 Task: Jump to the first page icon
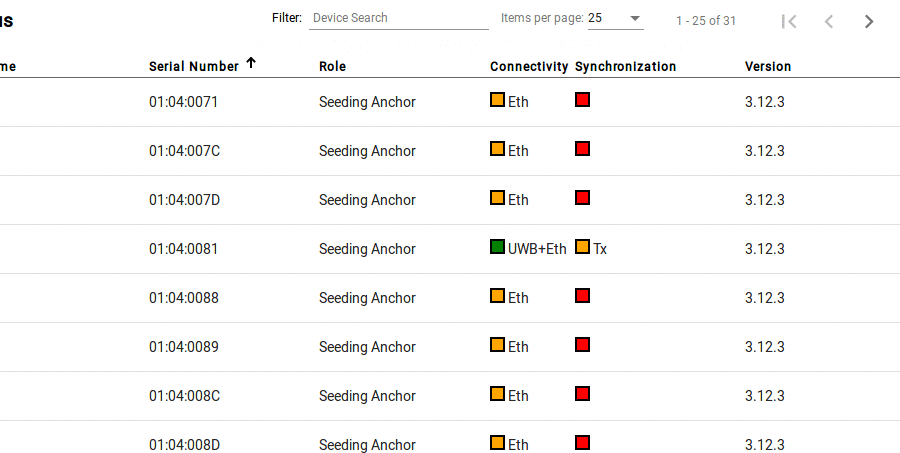tap(789, 21)
